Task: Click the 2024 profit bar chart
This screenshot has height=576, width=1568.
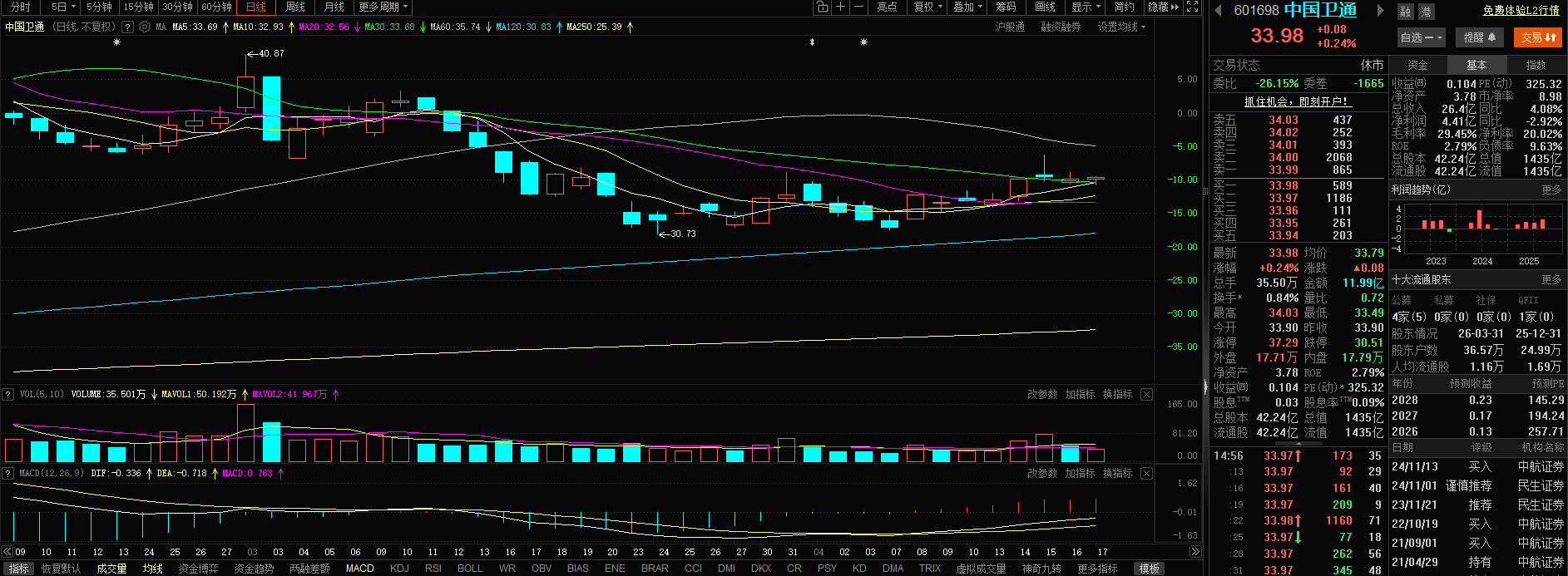Action: click(1481, 222)
